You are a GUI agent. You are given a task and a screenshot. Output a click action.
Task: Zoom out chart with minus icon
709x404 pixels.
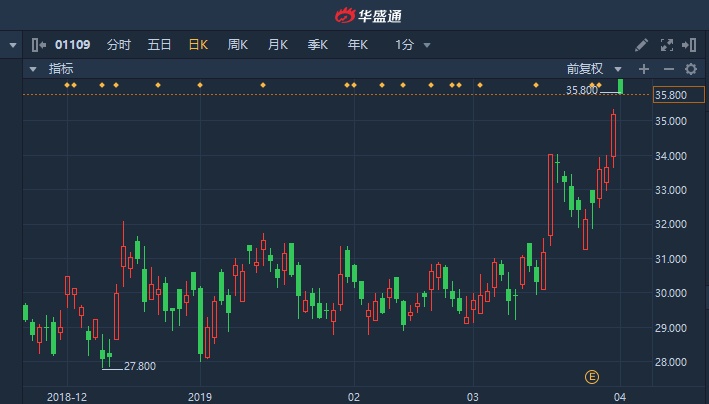[x=669, y=69]
